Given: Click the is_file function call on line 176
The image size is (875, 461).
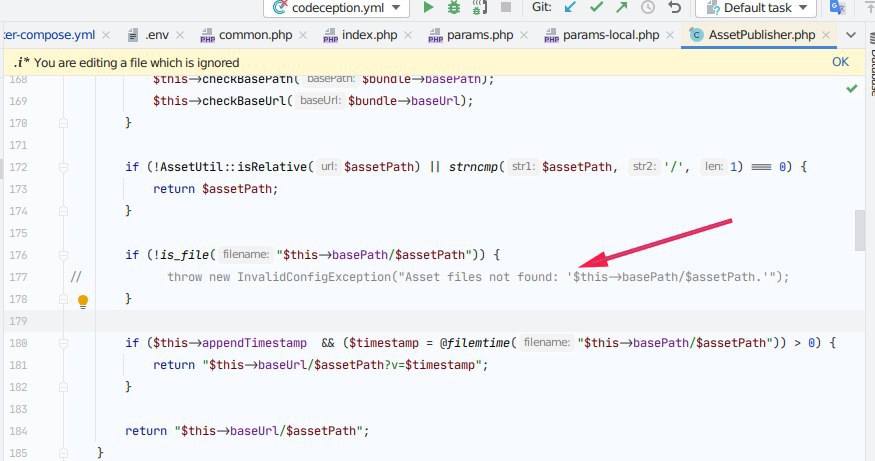Looking at the screenshot, I should pos(184,255).
